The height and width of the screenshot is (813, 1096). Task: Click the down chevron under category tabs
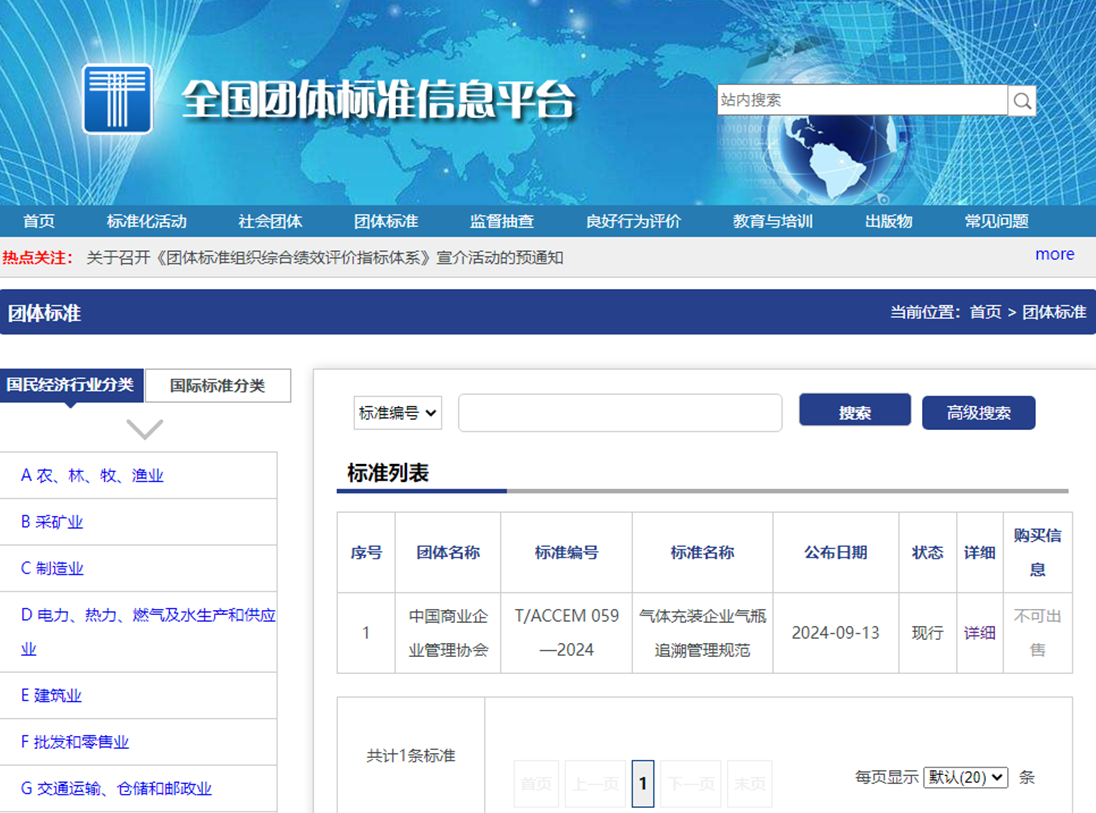click(145, 429)
